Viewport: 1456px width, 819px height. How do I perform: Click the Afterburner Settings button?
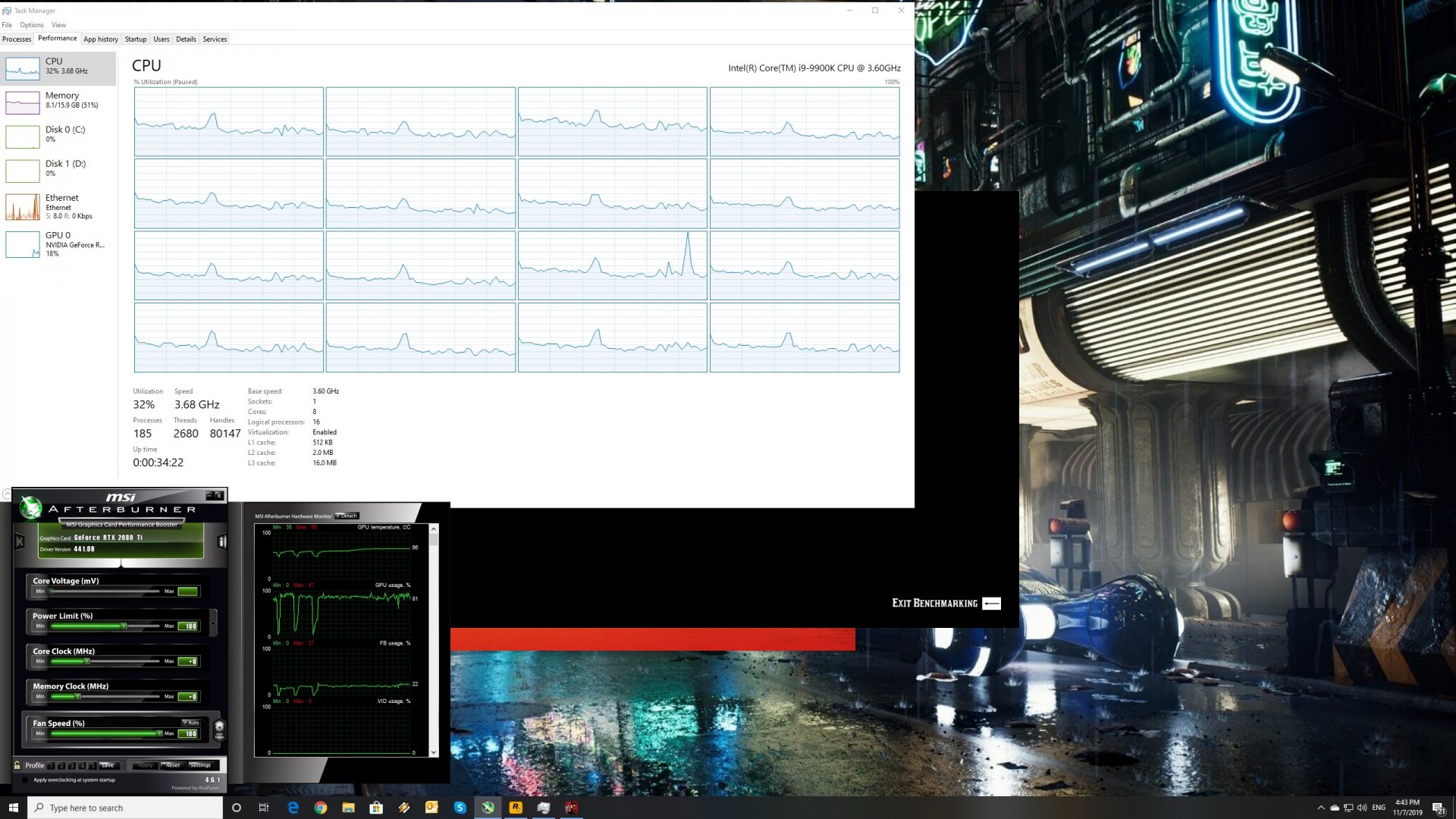(x=200, y=765)
